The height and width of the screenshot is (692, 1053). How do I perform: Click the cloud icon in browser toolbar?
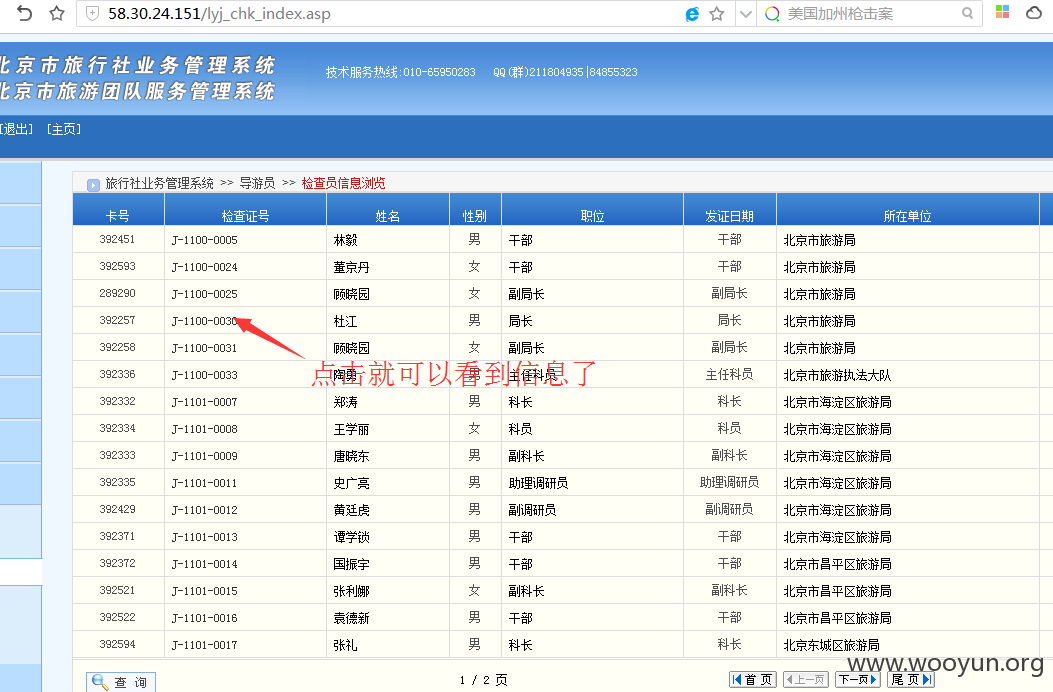point(1034,13)
